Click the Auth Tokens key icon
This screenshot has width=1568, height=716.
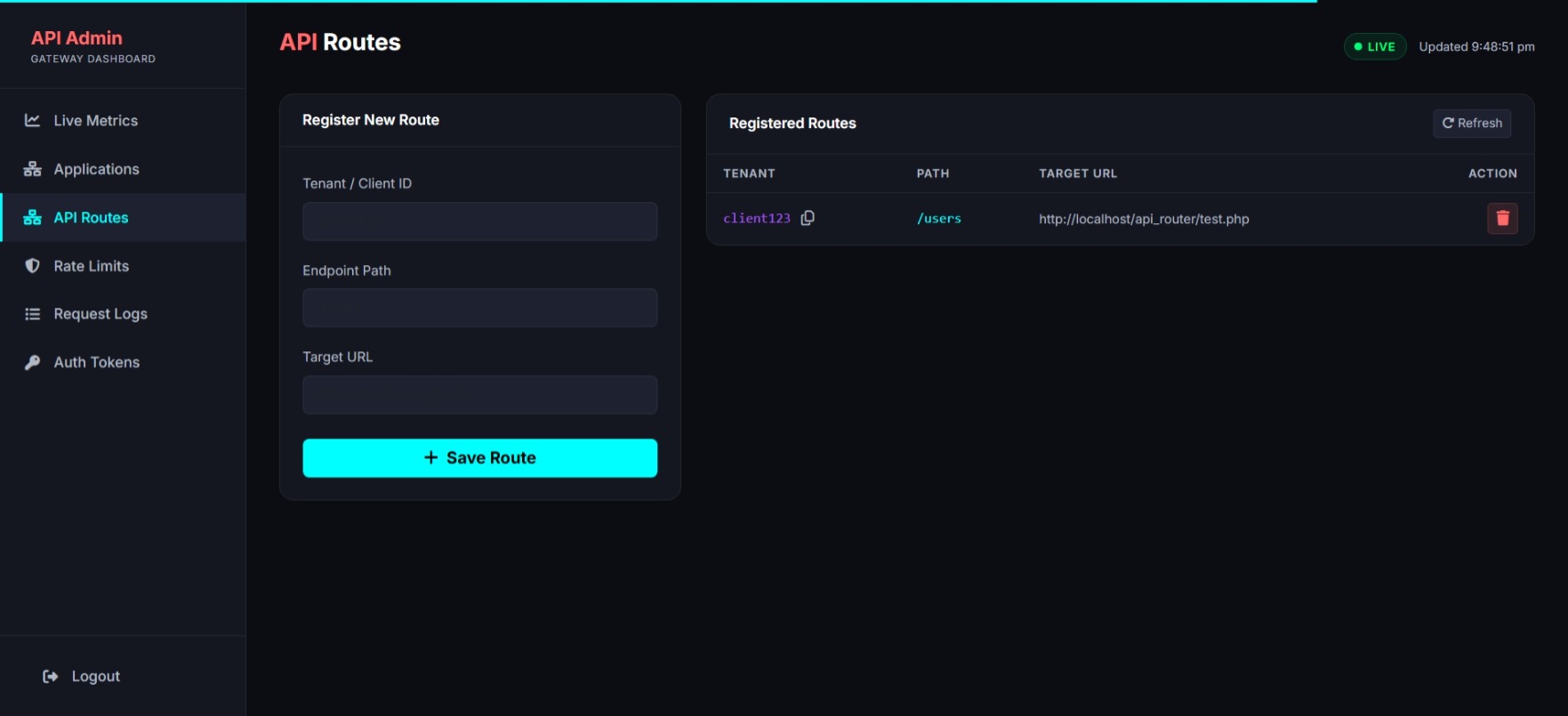pyautogui.click(x=32, y=362)
